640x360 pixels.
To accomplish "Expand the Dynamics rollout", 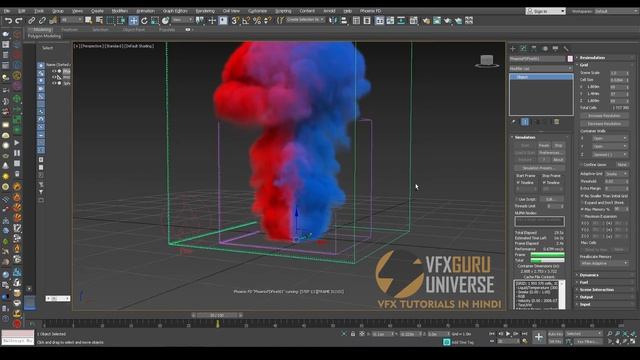I will (589, 275).
